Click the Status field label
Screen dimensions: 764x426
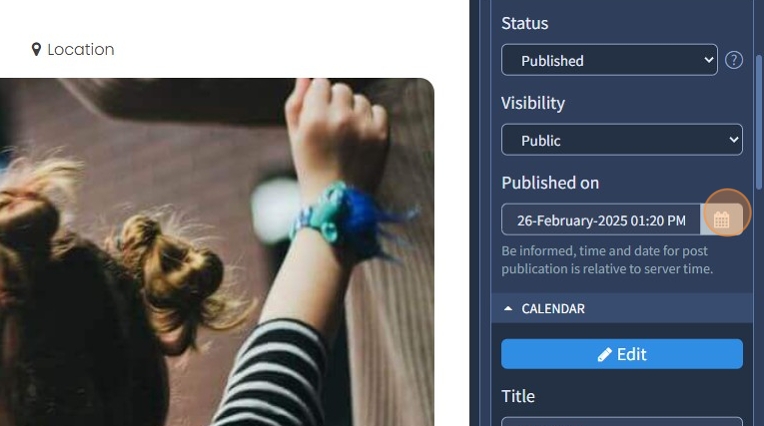[525, 23]
